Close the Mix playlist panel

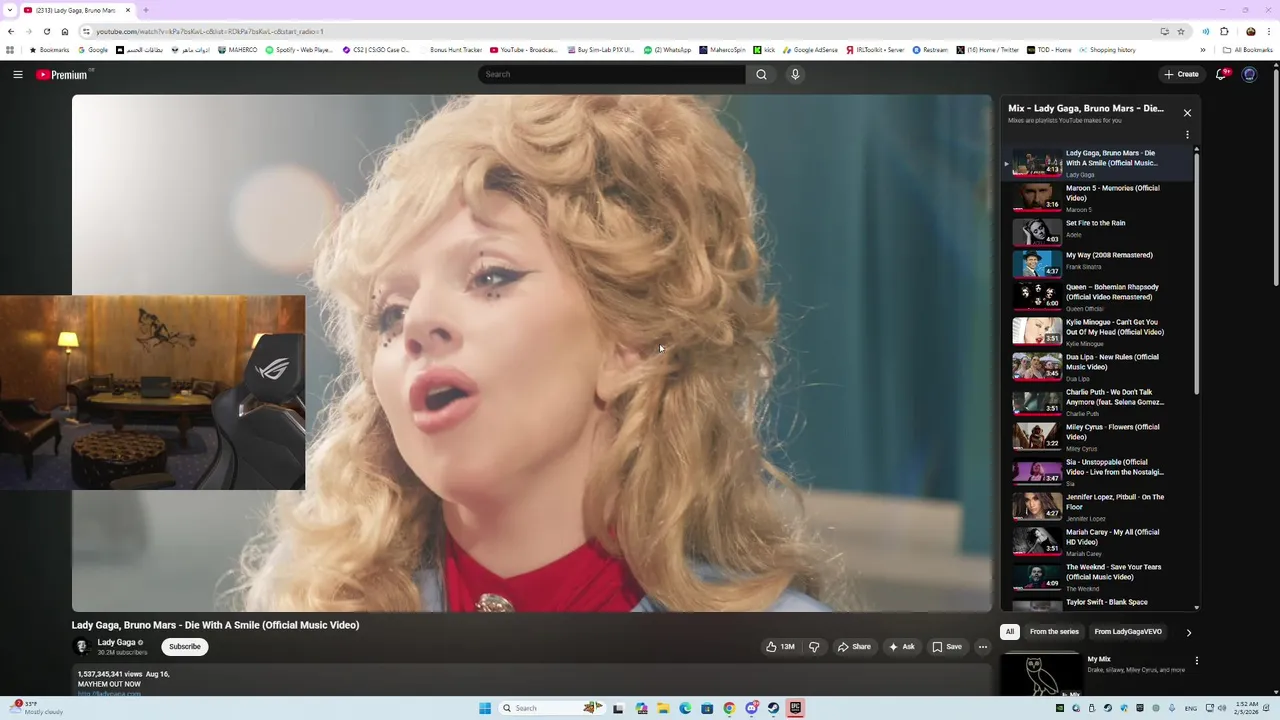[x=1187, y=113]
